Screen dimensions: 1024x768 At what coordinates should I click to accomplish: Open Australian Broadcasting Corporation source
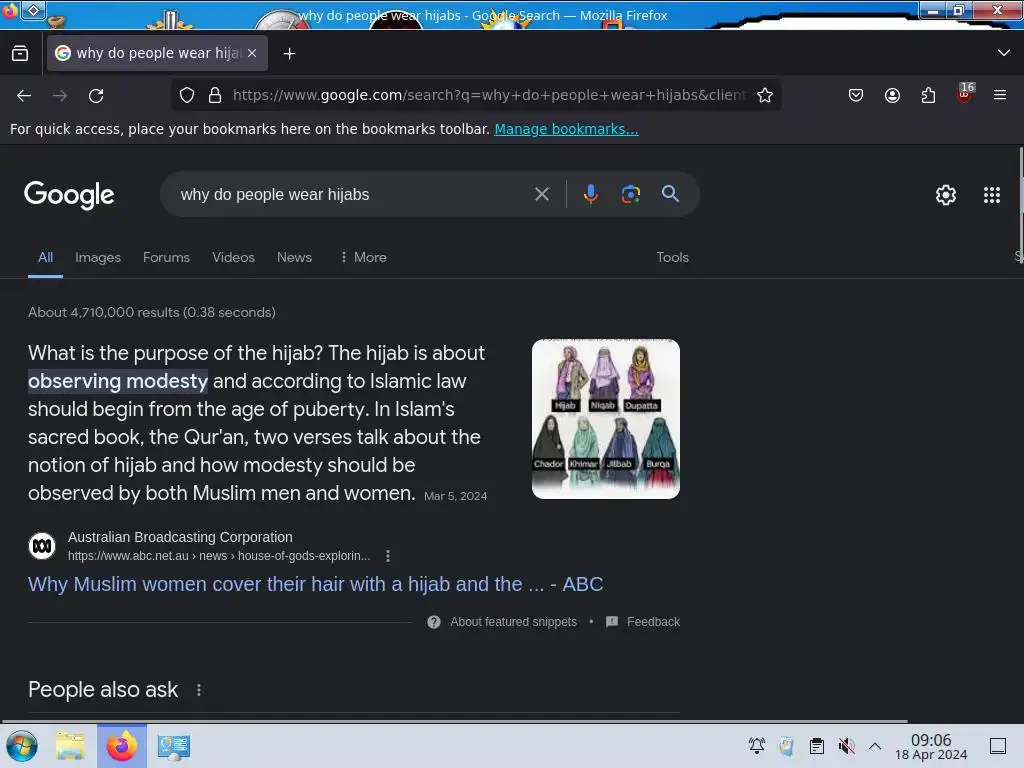point(180,537)
